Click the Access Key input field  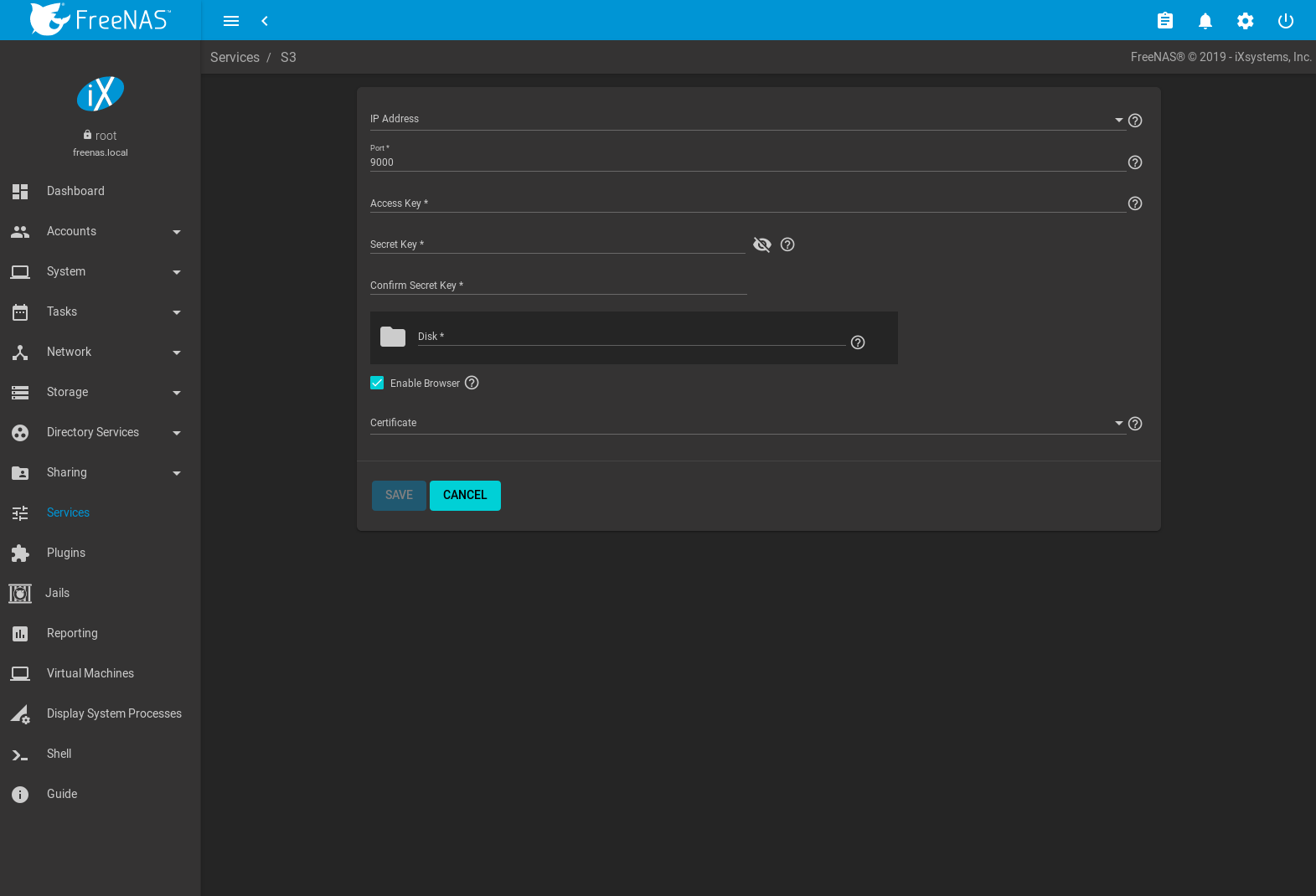pyautogui.click(x=746, y=203)
